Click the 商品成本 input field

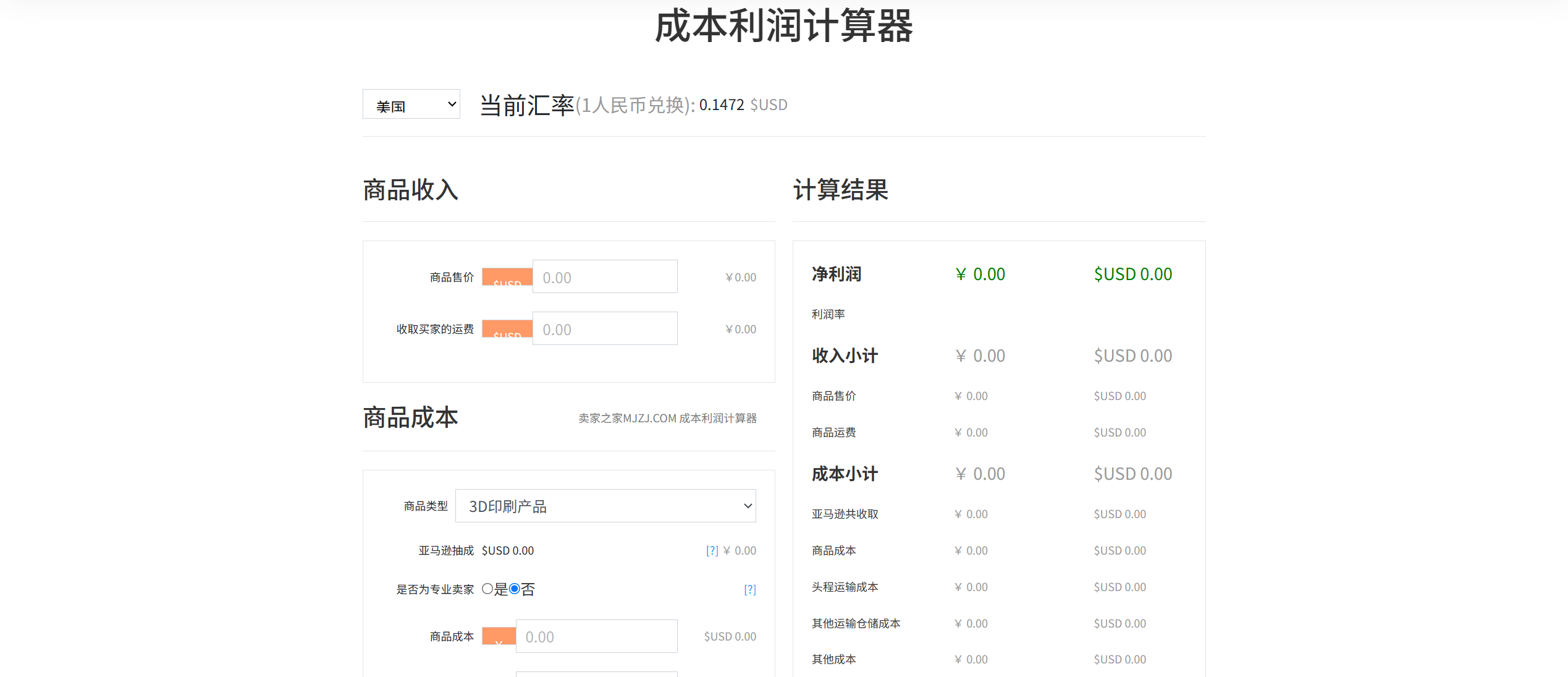pyautogui.click(x=596, y=636)
